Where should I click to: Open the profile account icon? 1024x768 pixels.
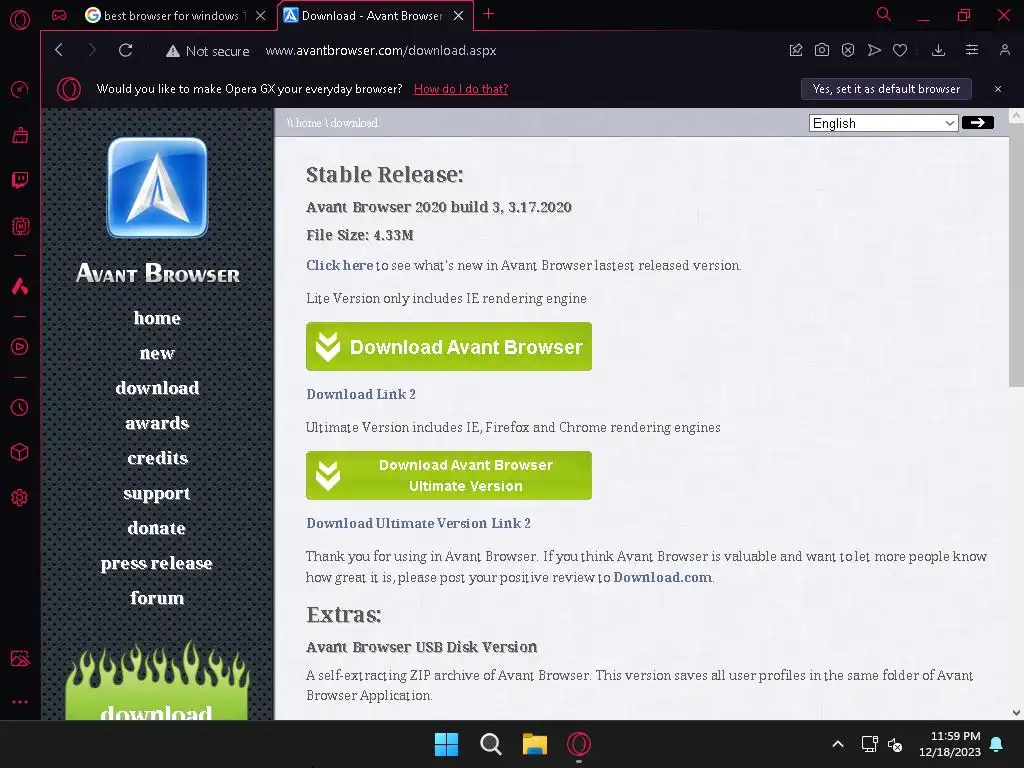(1004, 50)
